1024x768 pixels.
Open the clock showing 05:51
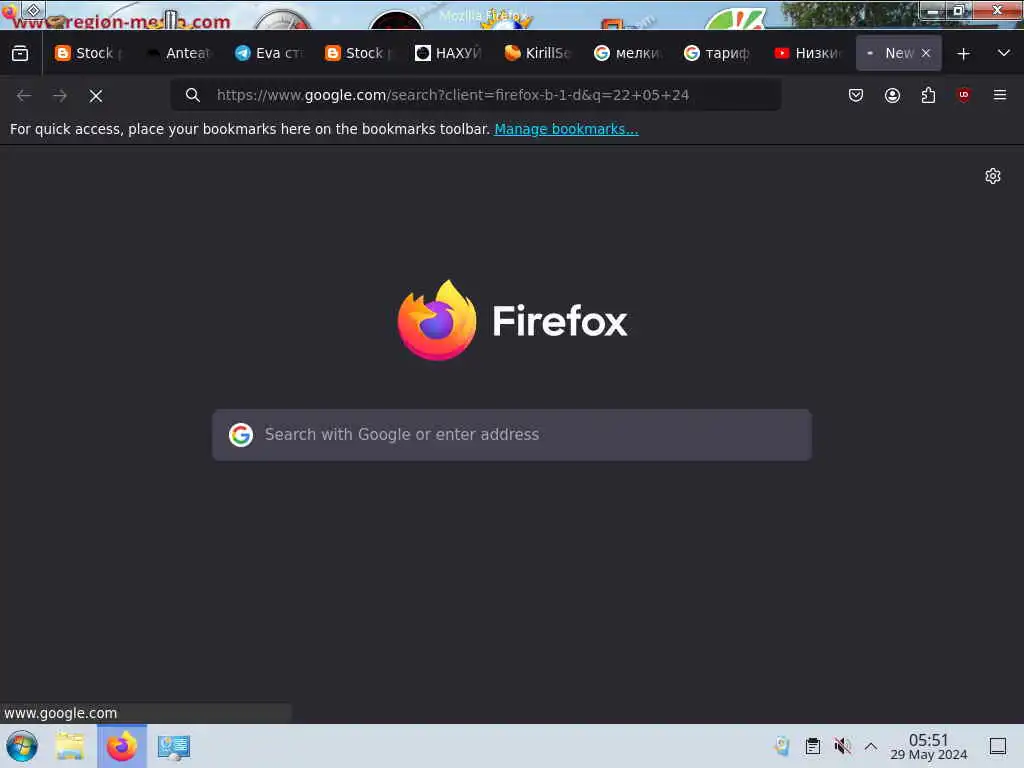(928, 746)
